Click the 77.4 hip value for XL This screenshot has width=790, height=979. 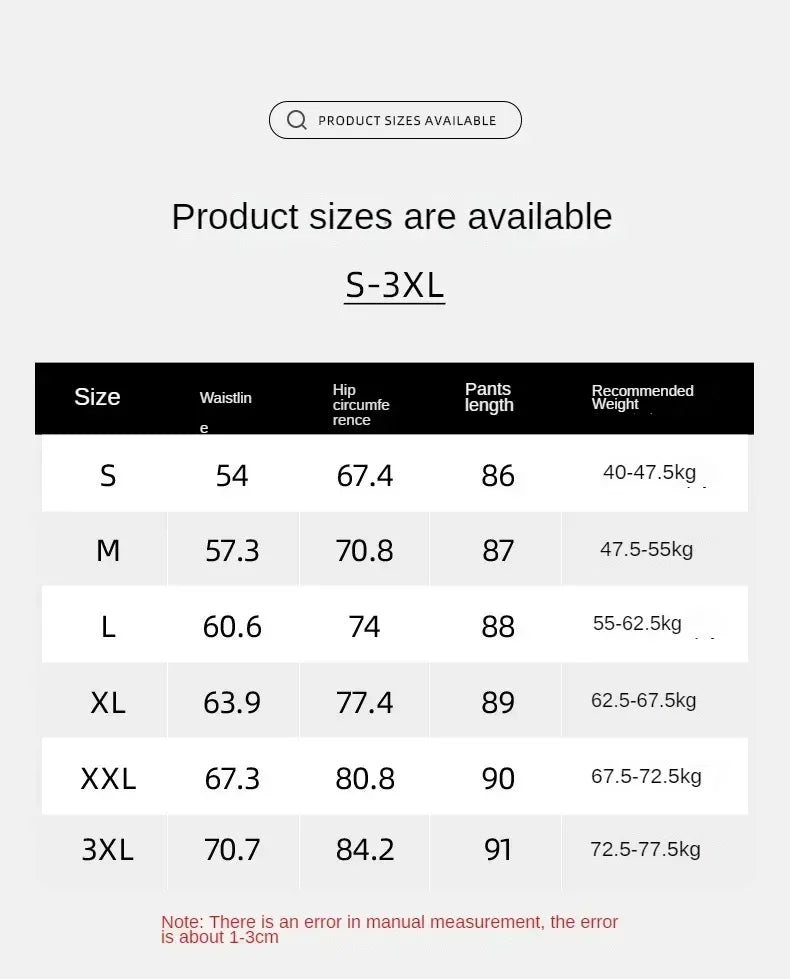coord(365,703)
